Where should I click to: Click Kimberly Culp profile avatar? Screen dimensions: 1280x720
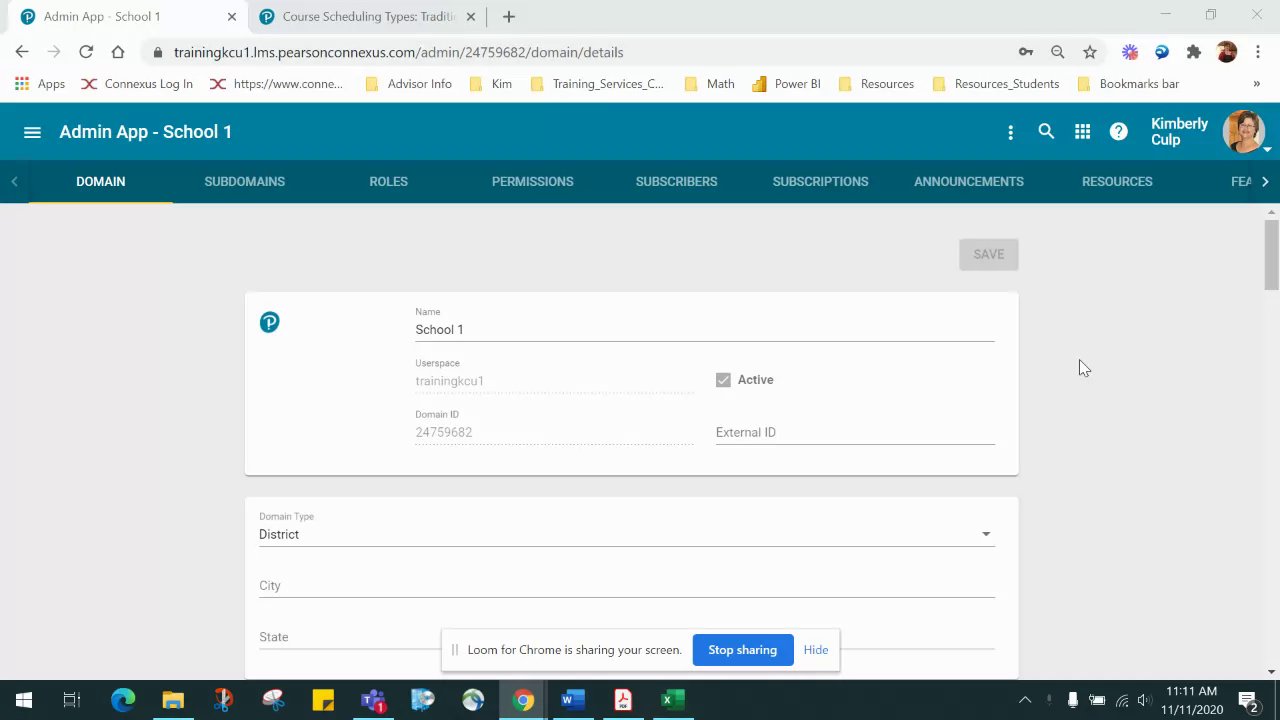coord(1243,131)
